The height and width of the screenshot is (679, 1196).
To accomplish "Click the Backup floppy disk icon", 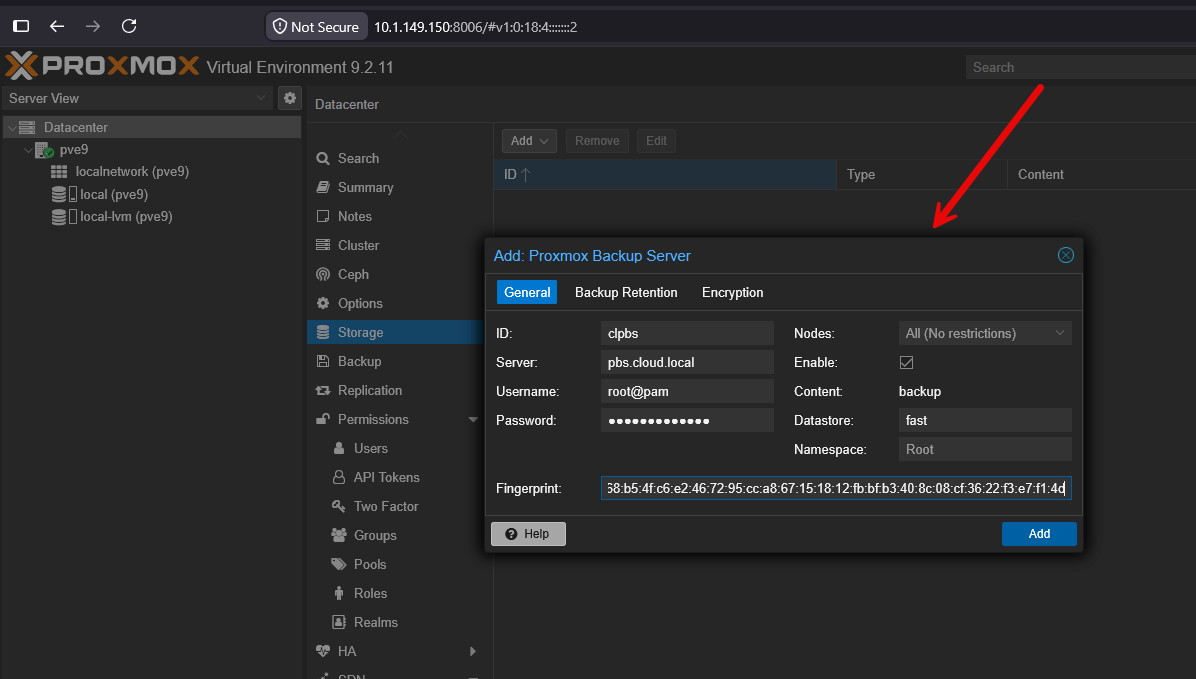I will [x=323, y=362].
